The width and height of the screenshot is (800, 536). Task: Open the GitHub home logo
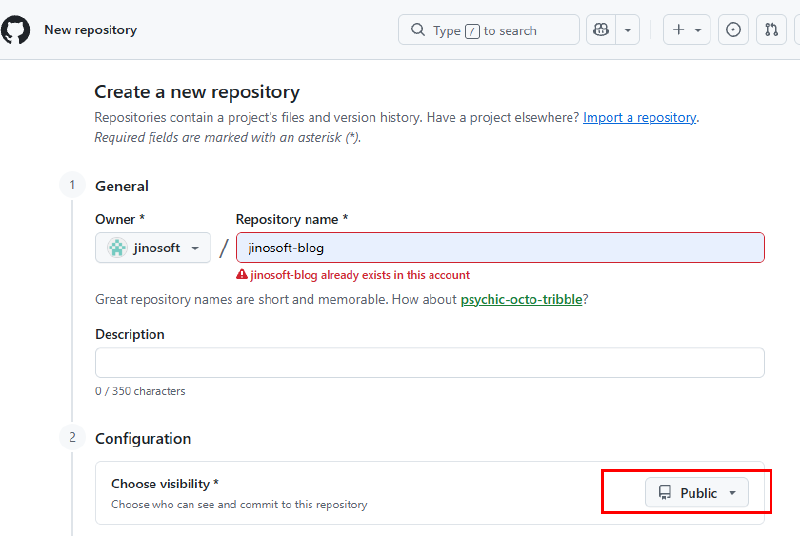[15, 30]
